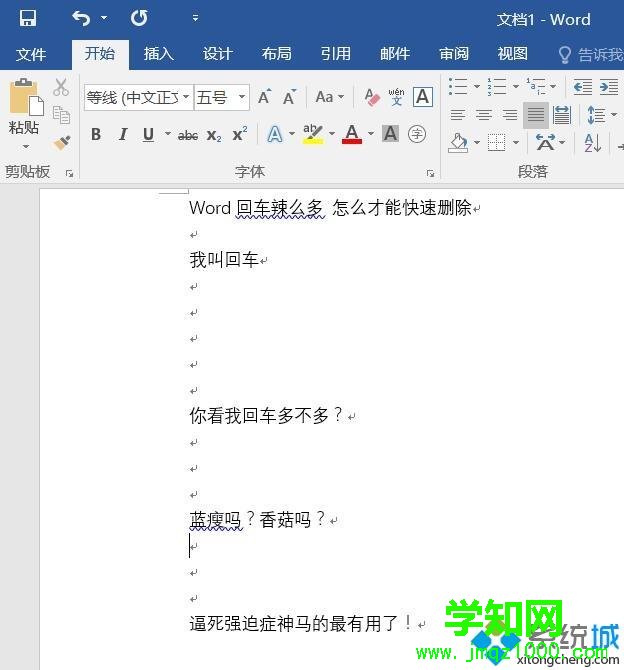
Task: Open the Customize Quick Access Toolbar arrow
Action: pyautogui.click(x=195, y=18)
